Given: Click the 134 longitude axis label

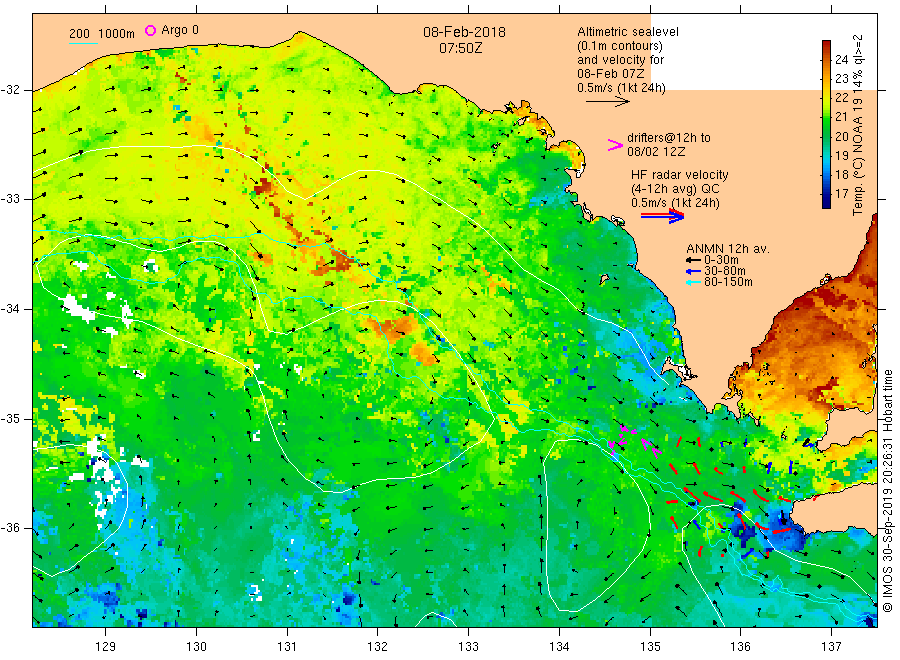Looking at the screenshot, I should pyautogui.click(x=559, y=647).
